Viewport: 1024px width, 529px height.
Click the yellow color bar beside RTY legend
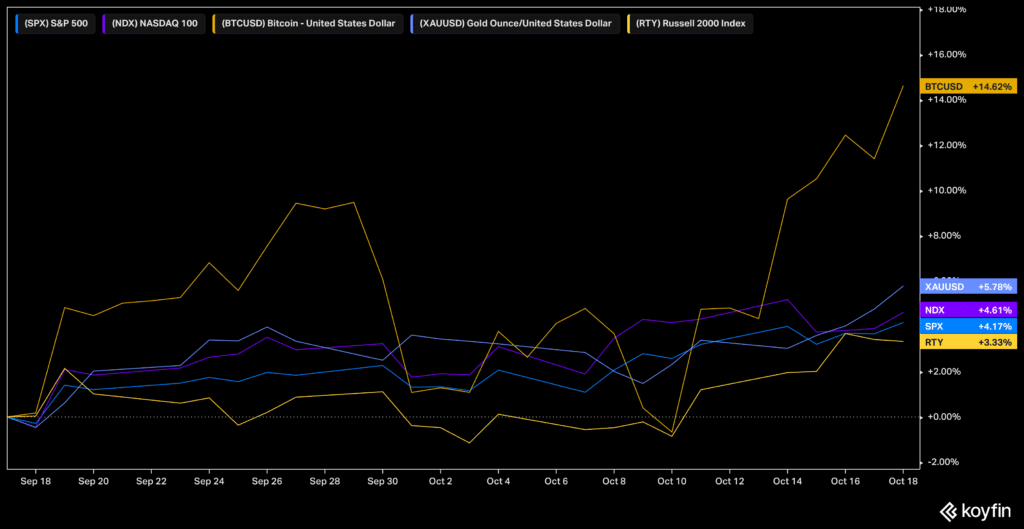629,24
